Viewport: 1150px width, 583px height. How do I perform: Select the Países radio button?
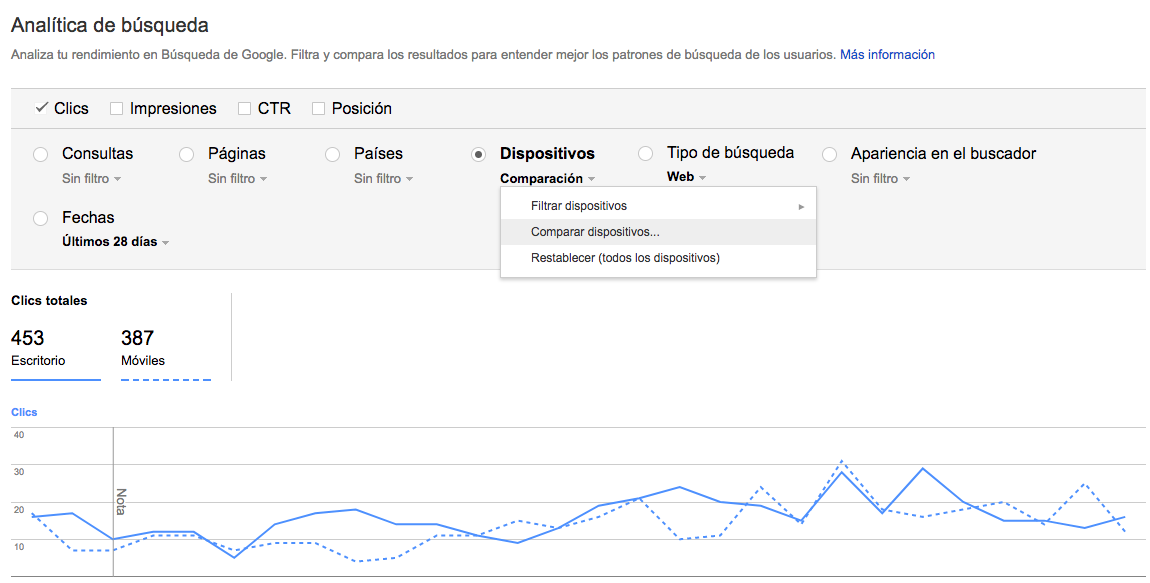click(332, 154)
